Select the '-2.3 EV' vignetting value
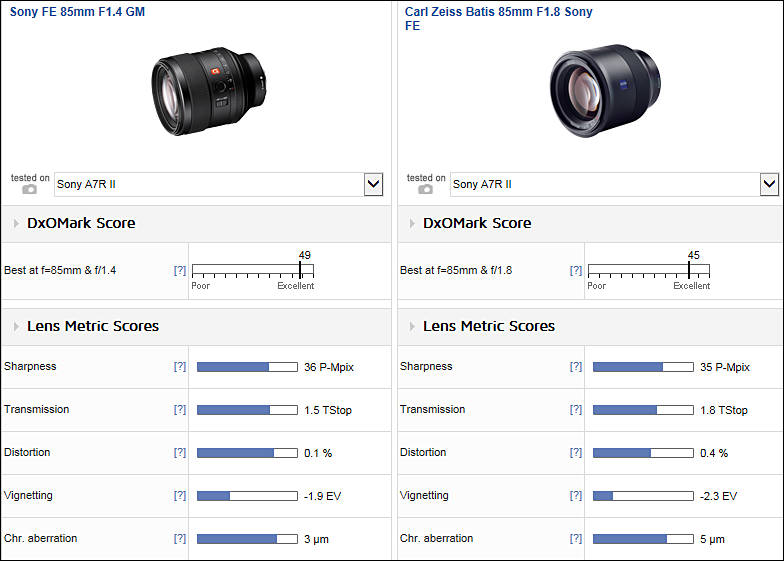The image size is (784, 561). point(718,496)
